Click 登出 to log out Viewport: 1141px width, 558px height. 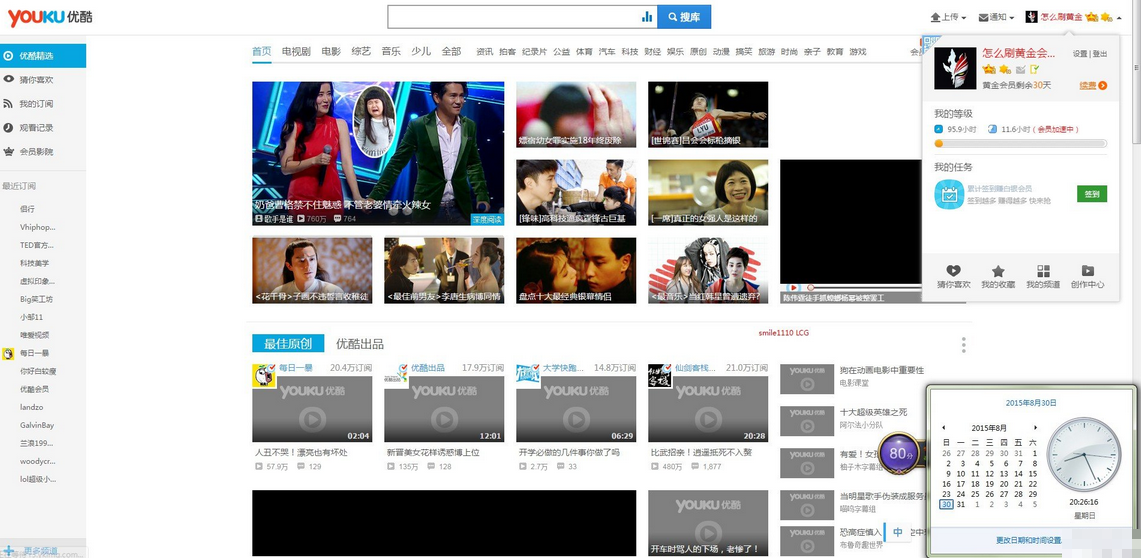[x=1100, y=54]
